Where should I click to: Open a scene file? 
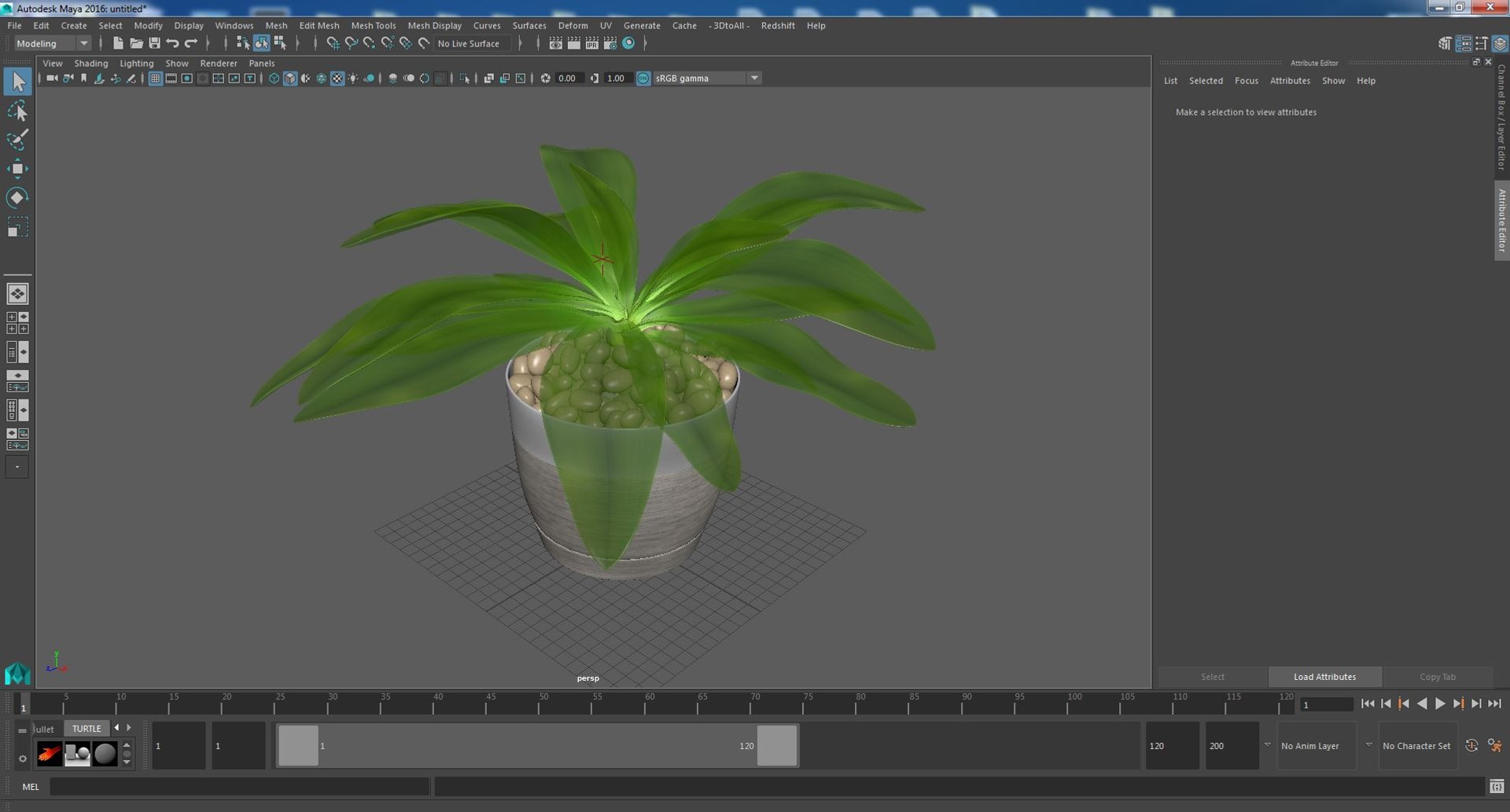[136, 43]
